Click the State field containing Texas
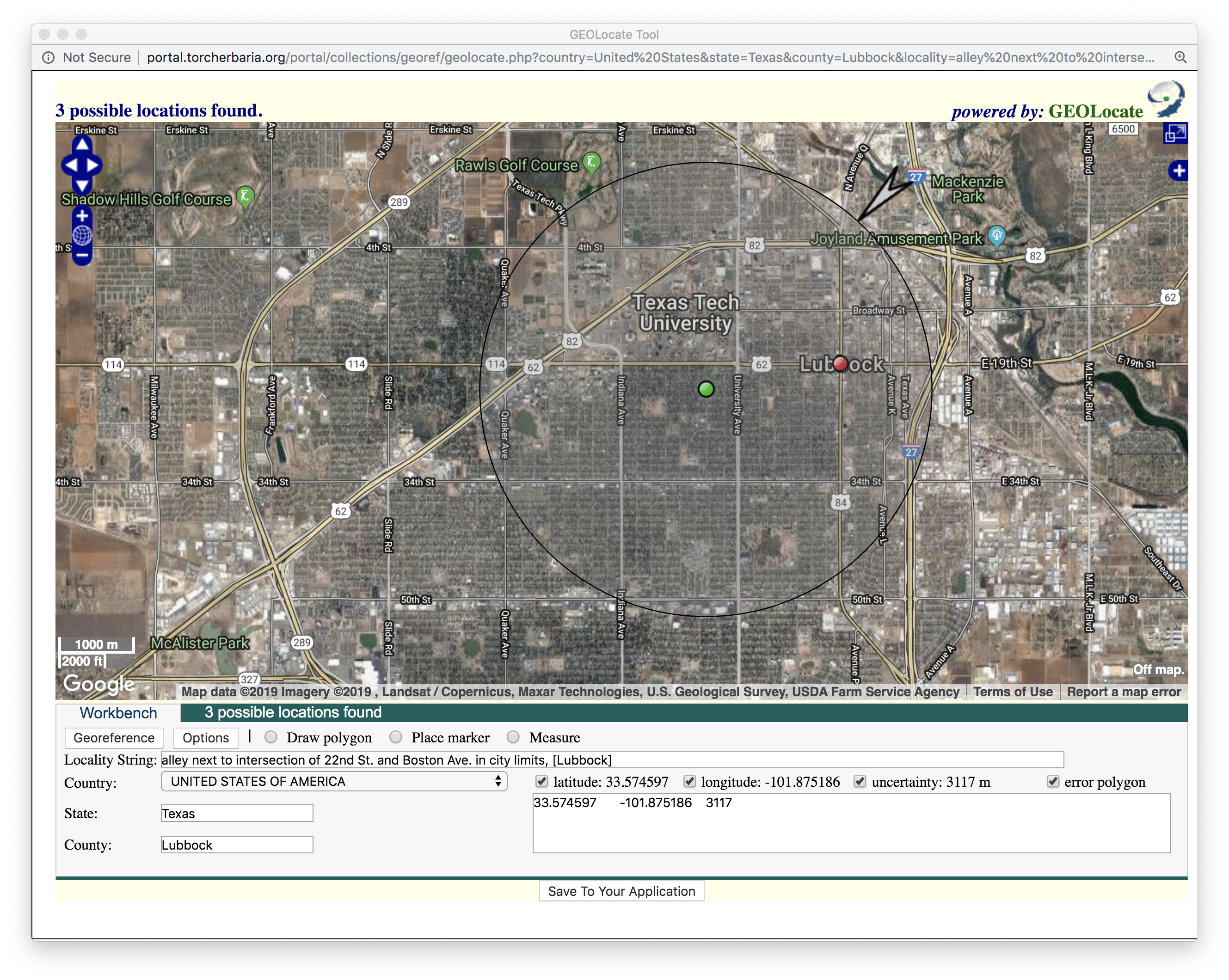Screen dimensions: 1229x980 [x=237, y=814]
